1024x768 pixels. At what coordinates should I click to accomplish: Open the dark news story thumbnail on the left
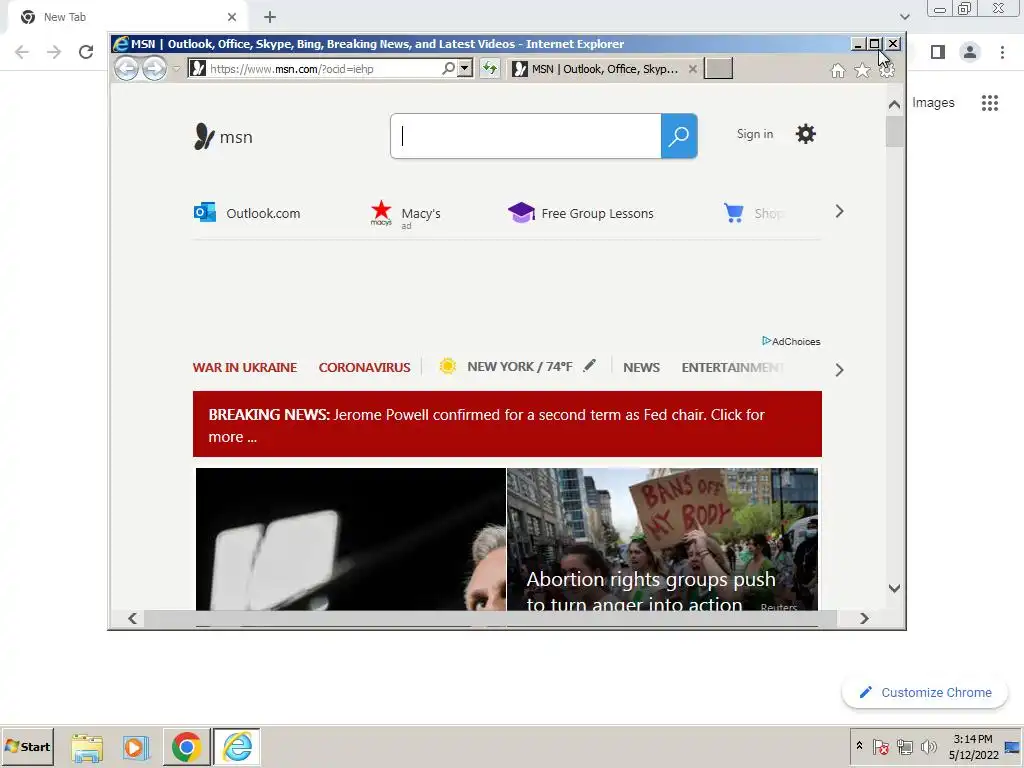[x=351, y=539]
